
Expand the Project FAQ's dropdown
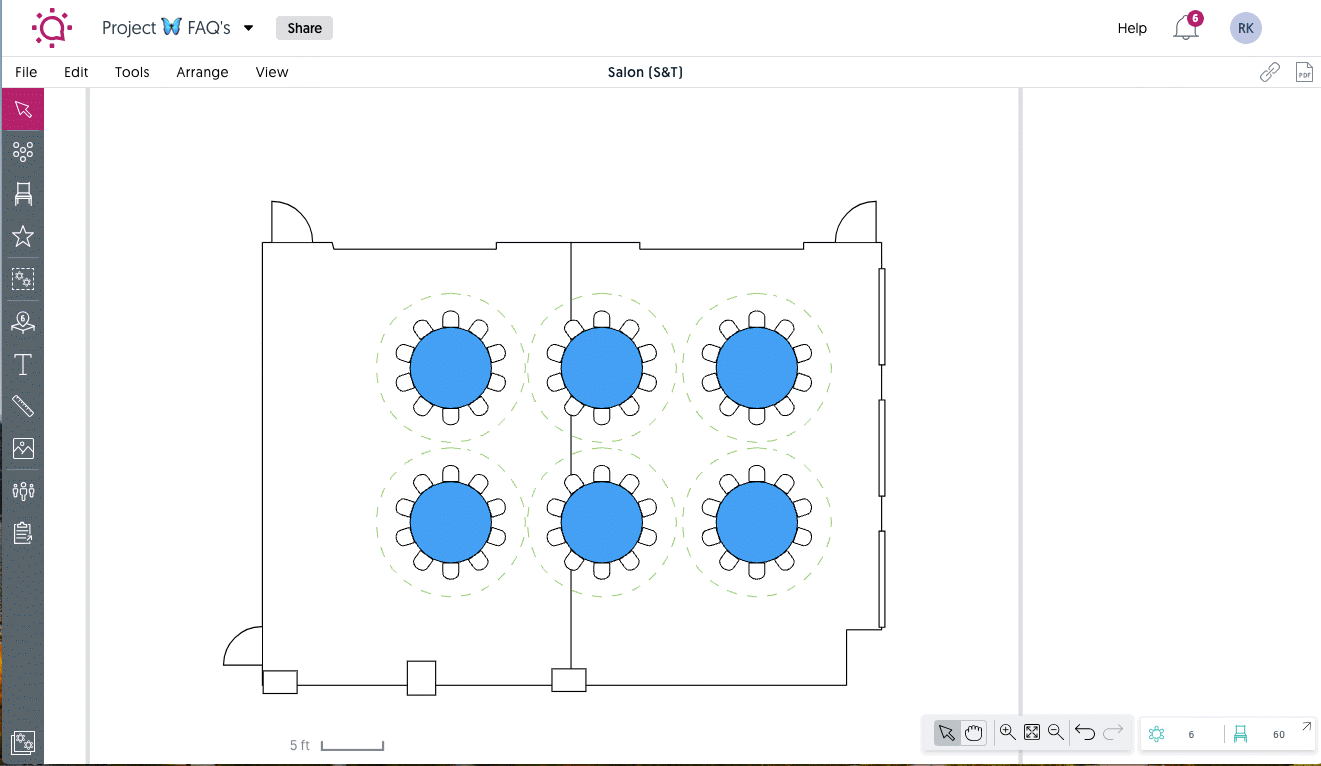click(246, 28)
